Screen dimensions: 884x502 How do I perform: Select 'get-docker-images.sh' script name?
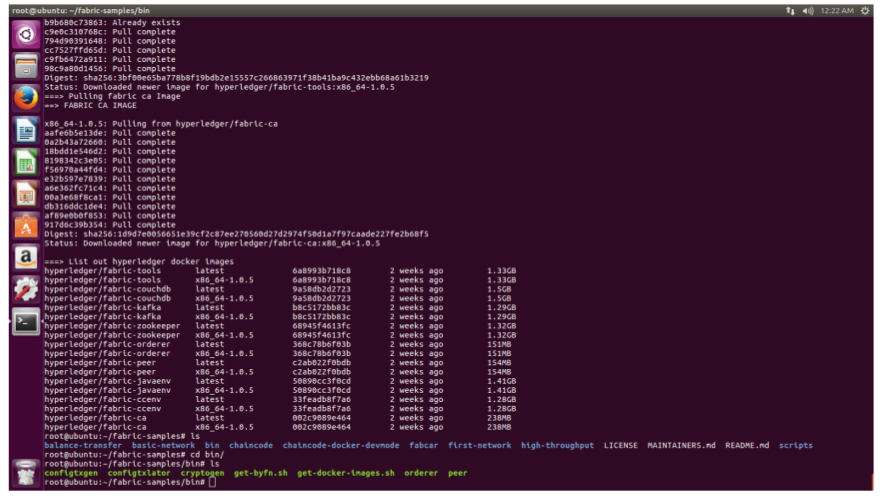[346, 473]
